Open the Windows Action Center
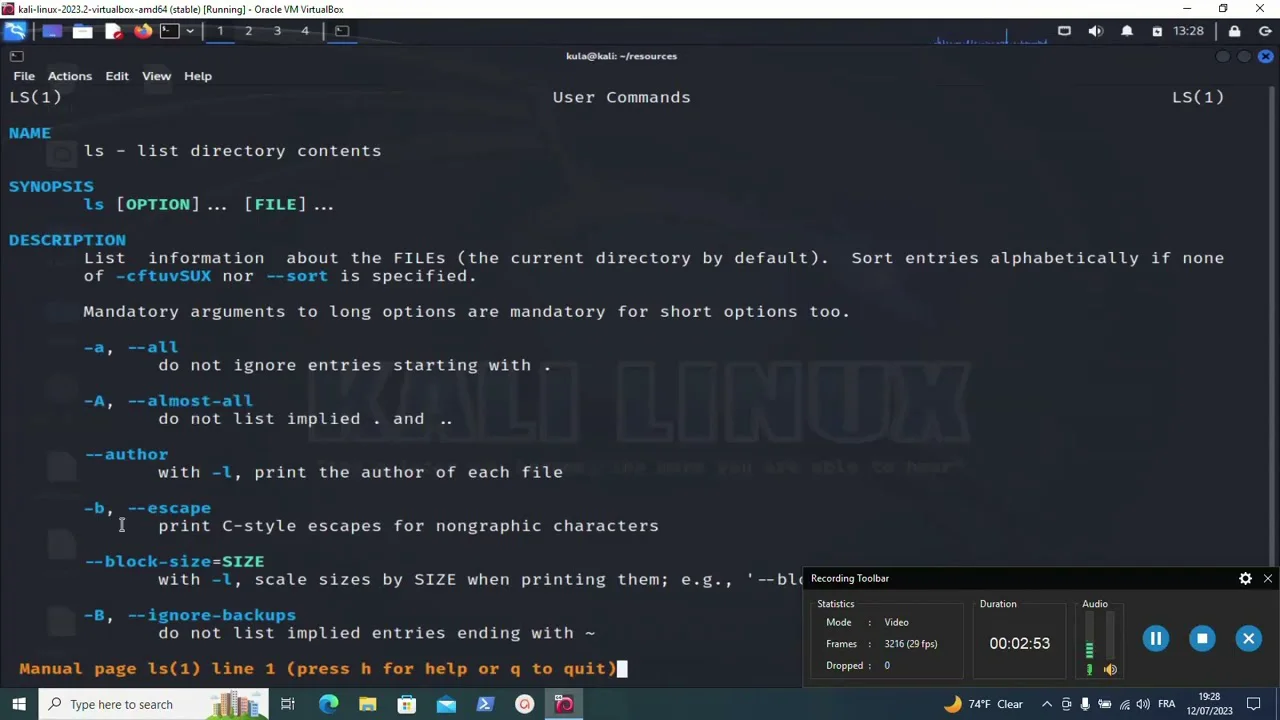 [1253, 704]
